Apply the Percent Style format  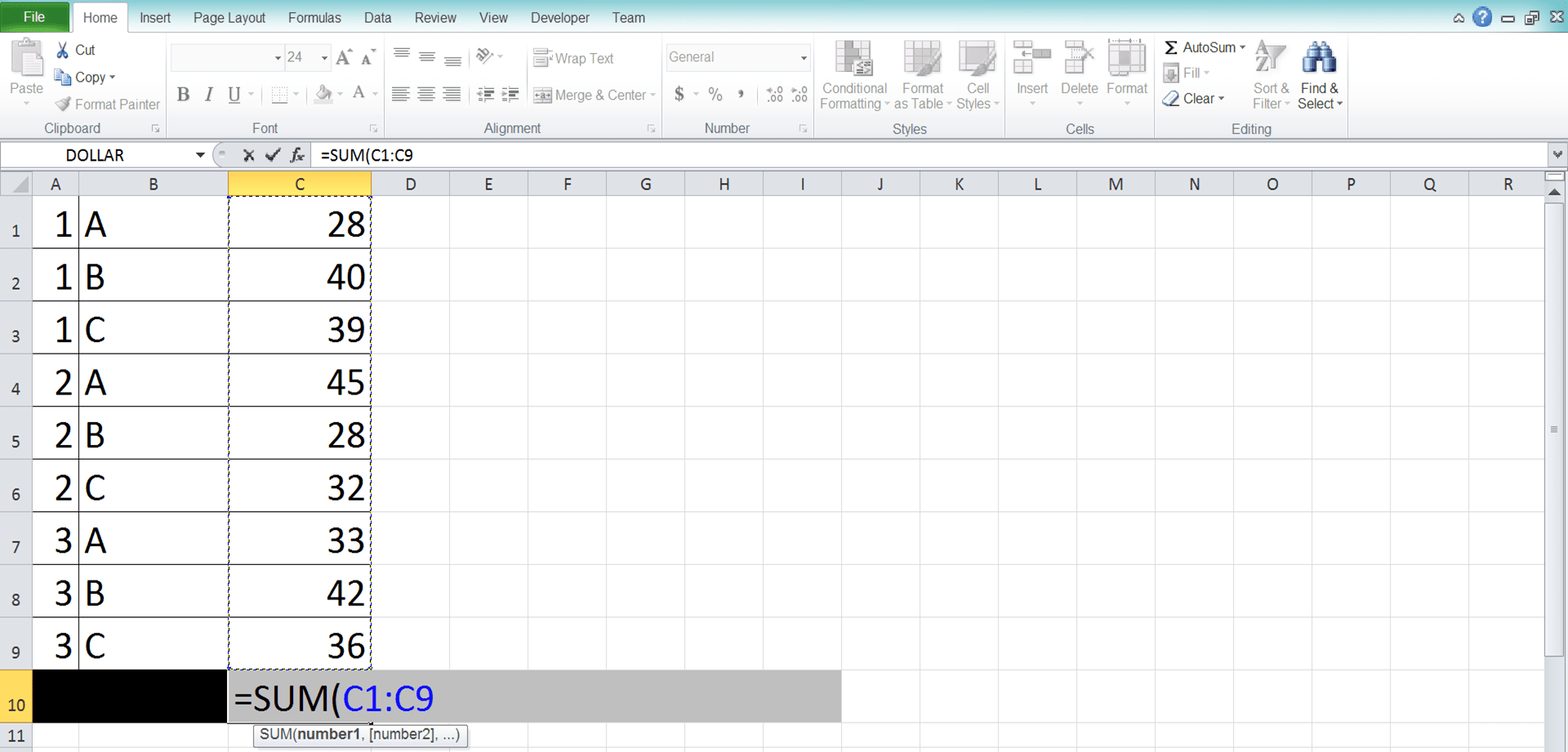(x=715, y=94)
